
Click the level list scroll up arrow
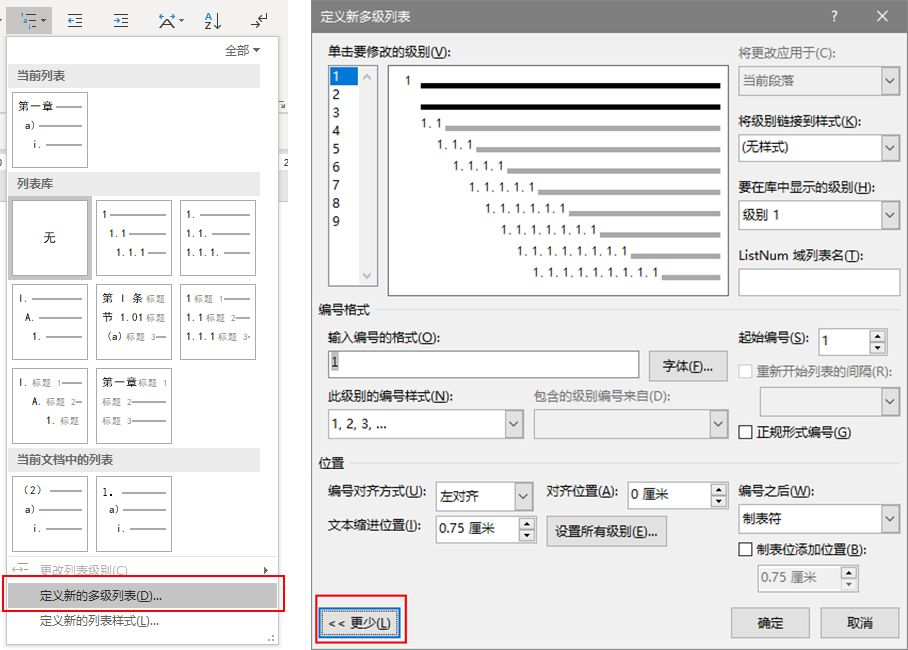pos(367,76)
